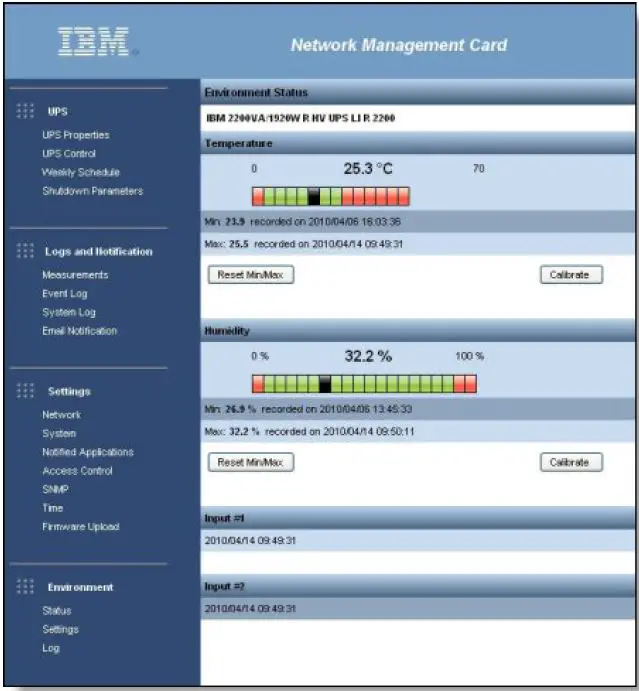Open UPS Properties page
Viewport: 639px width, 691px height.
pyautogui.click(x=76, y=135)
